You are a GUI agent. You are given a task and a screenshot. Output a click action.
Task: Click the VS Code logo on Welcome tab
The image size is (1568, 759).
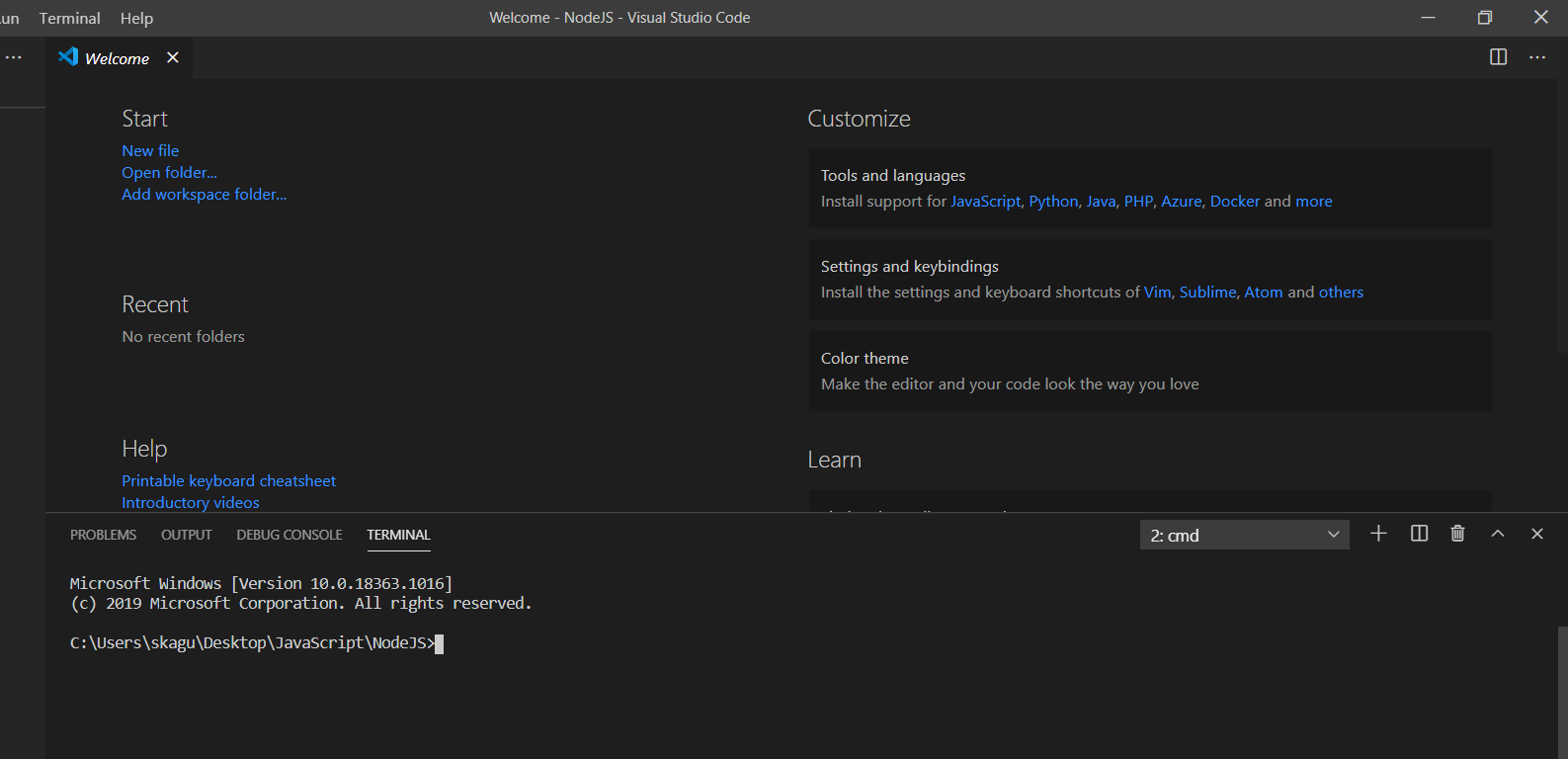[68, 56]
